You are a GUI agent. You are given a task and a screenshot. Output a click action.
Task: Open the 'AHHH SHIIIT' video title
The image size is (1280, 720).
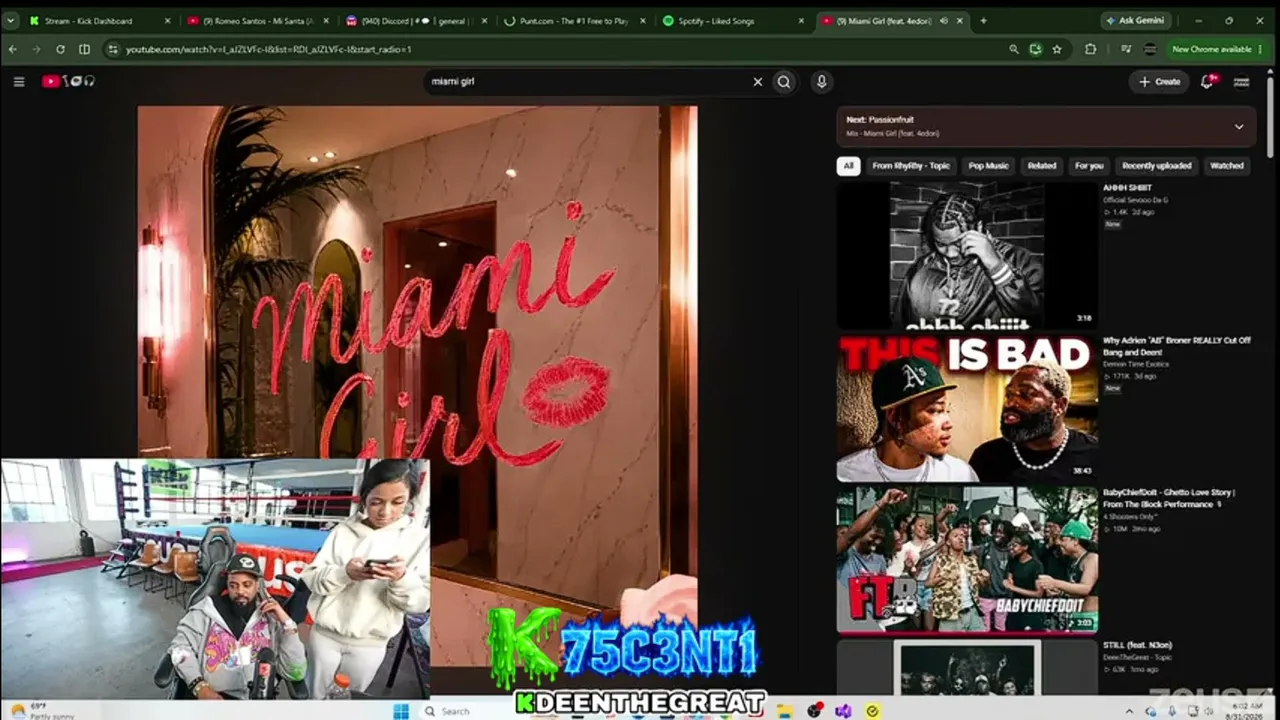1127,188
